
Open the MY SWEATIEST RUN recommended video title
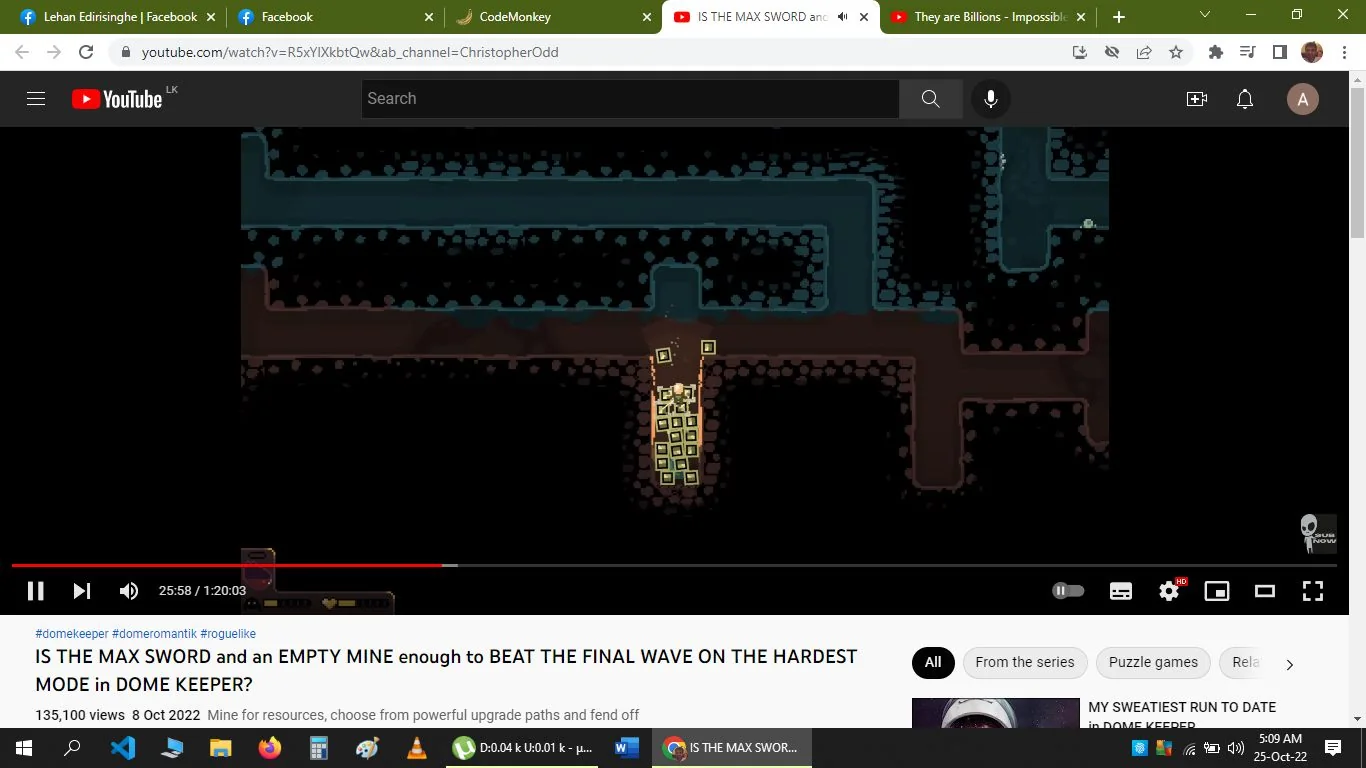pos(1182,716)
